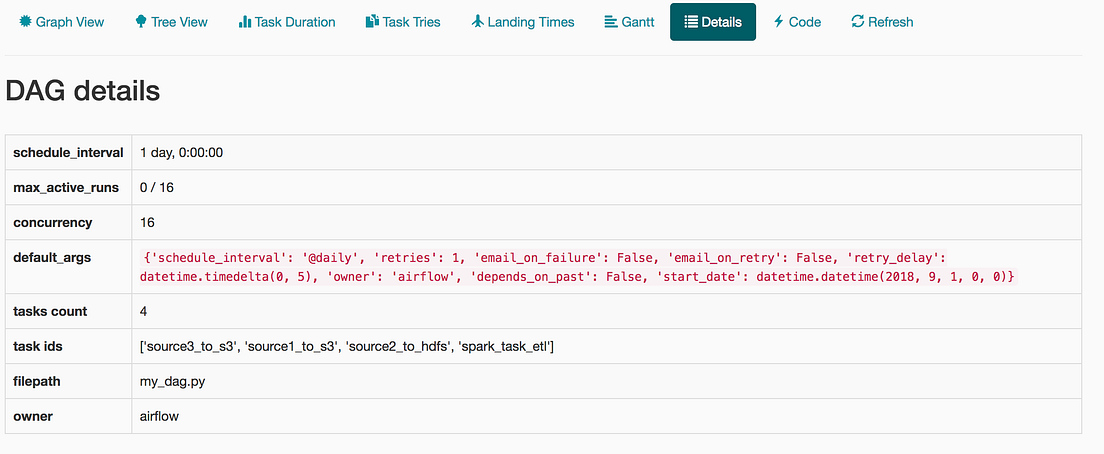Go to the Task Tries tab

(x=403, y=22)
